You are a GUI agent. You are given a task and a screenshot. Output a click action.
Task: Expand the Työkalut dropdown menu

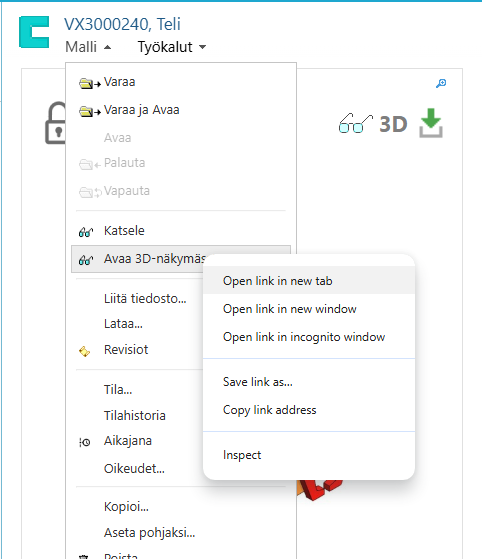click(172, 47)
